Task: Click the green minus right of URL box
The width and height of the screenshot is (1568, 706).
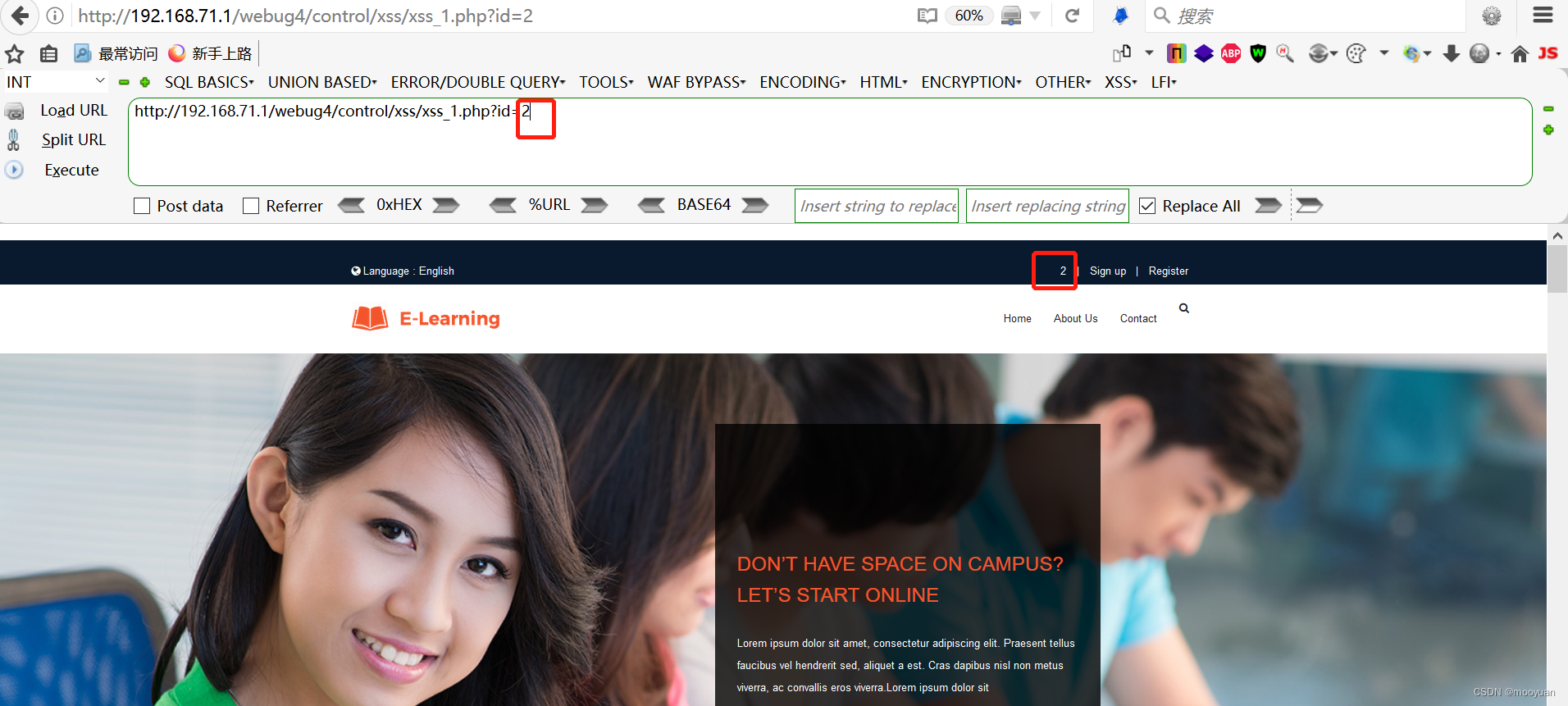Action: 1548,109
